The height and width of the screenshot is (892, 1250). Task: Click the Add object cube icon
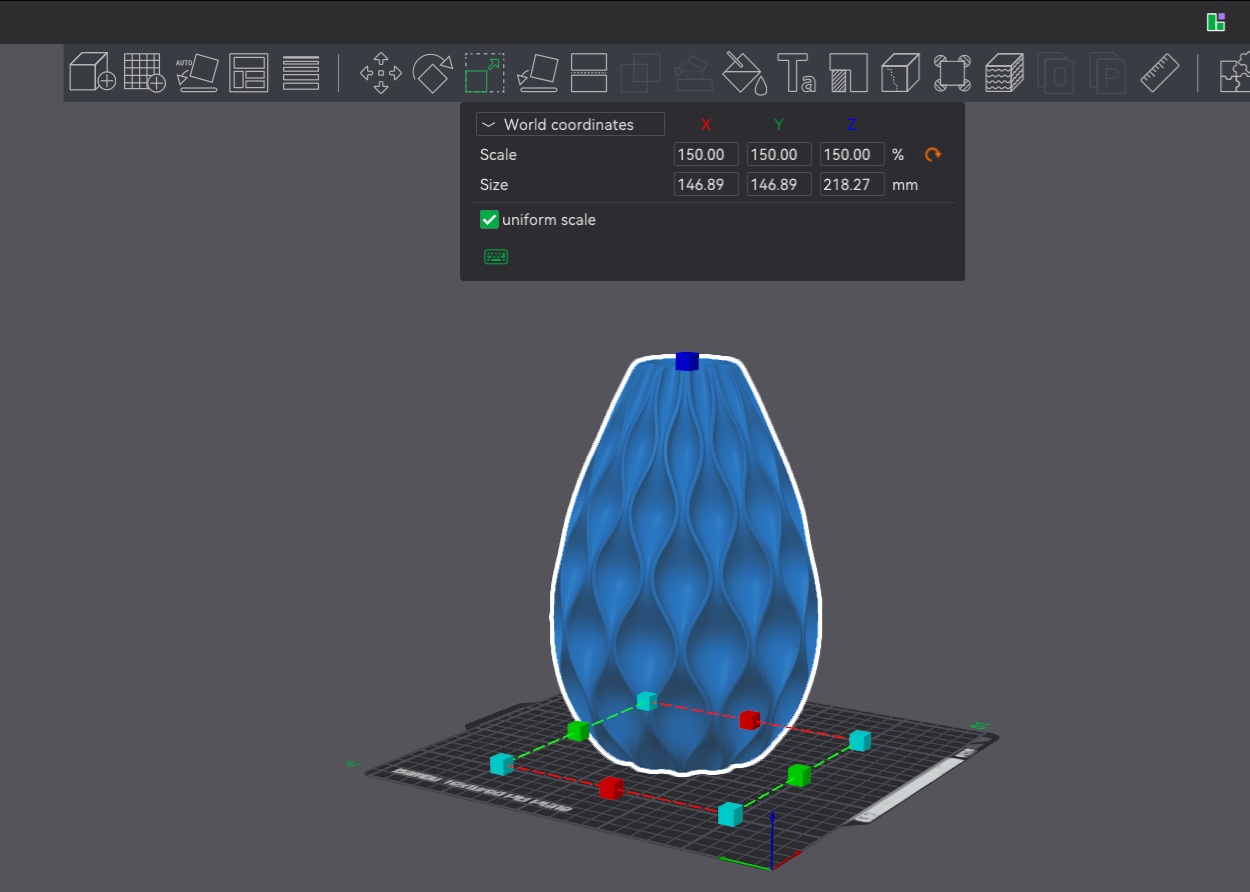point(92,73)
